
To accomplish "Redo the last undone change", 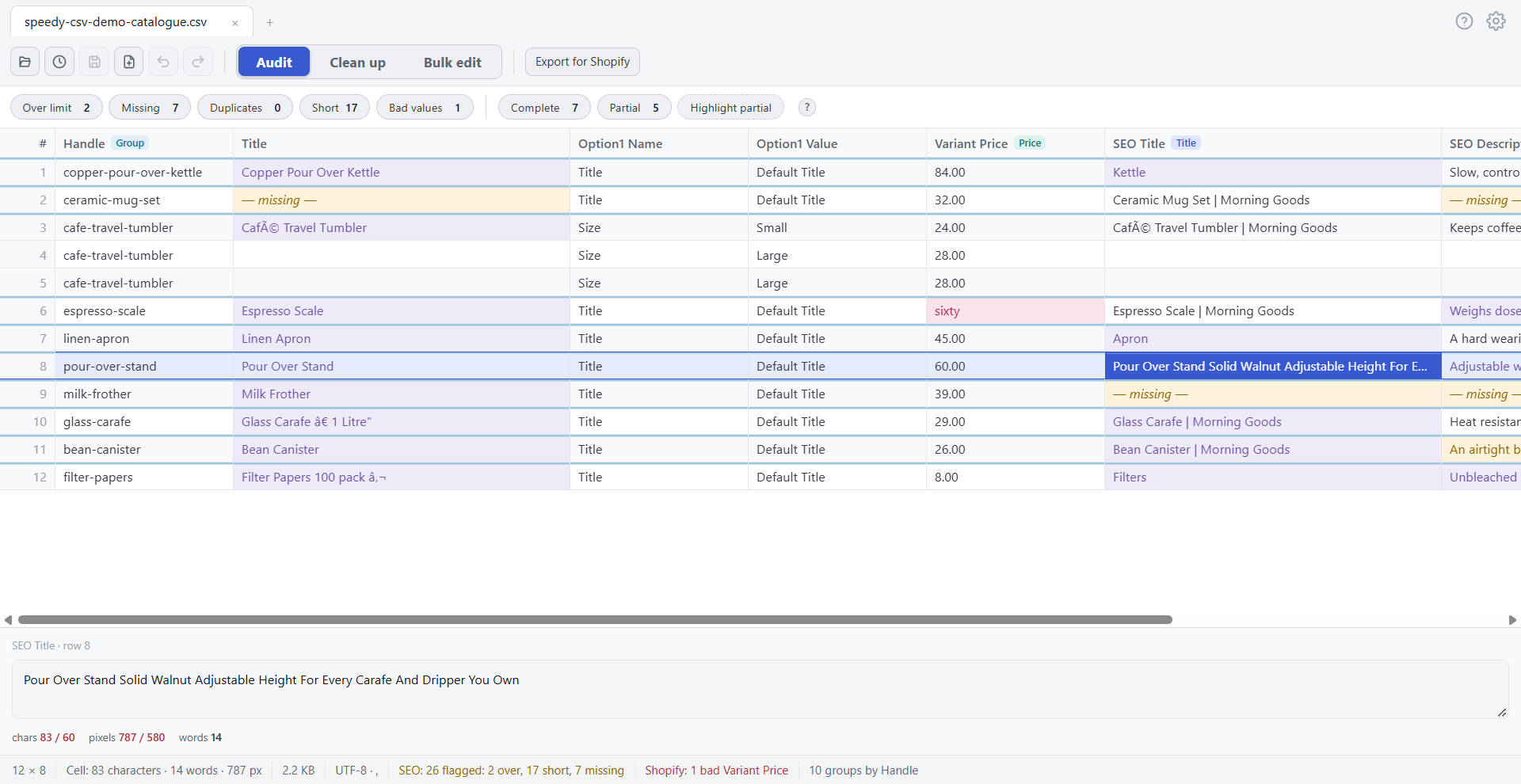I will (198, 62).
